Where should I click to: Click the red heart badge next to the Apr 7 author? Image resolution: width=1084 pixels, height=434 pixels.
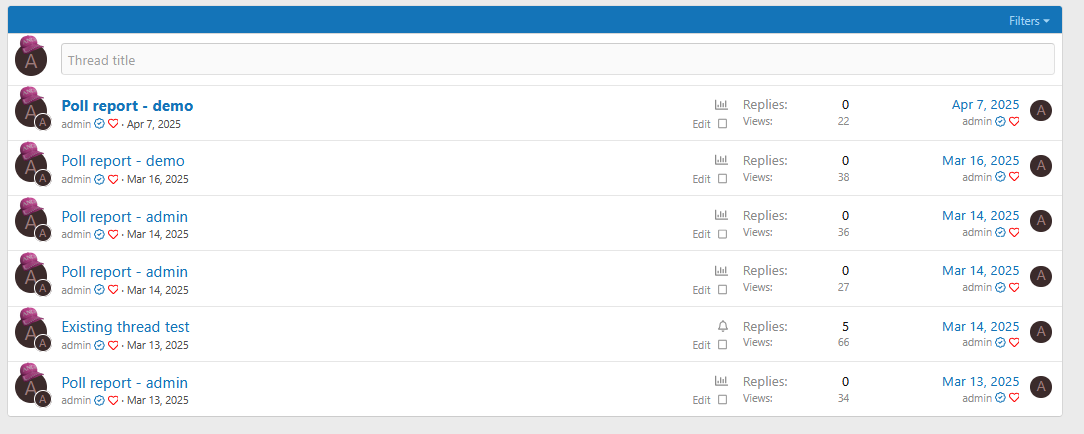tap(113, 124)
